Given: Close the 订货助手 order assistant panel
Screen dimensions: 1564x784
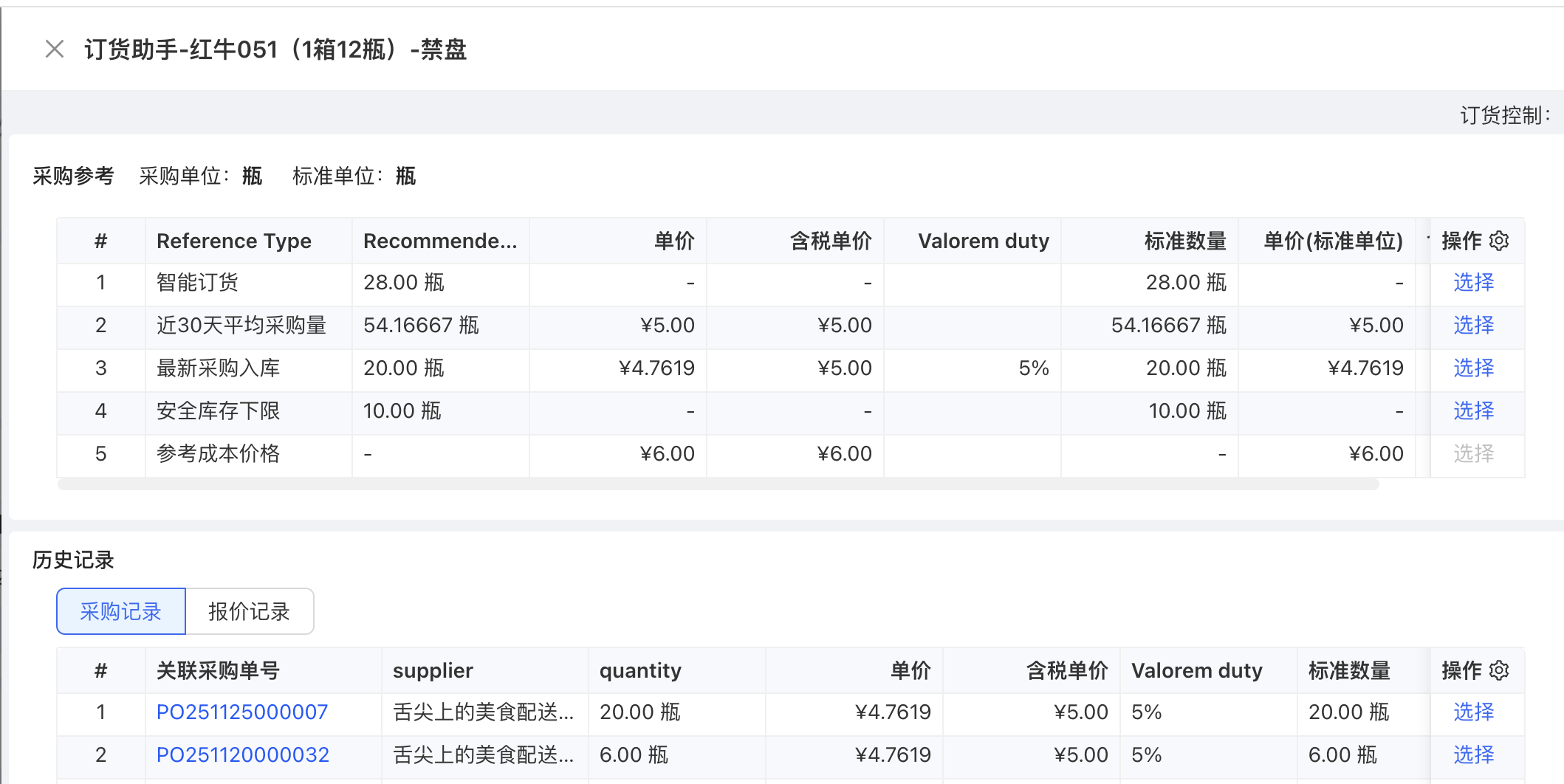Looking at the screenshot, I should tap(55, 49).
